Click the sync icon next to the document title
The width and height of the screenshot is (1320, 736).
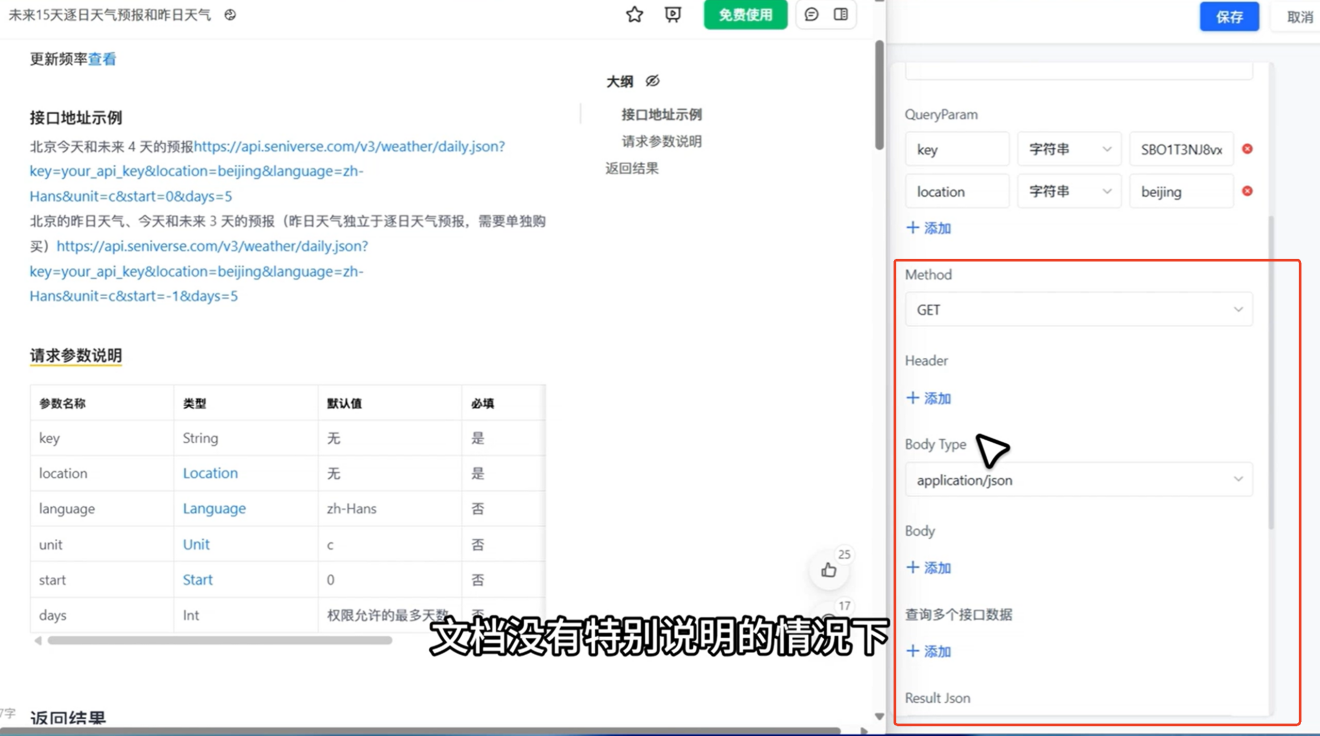click(230, 15)
